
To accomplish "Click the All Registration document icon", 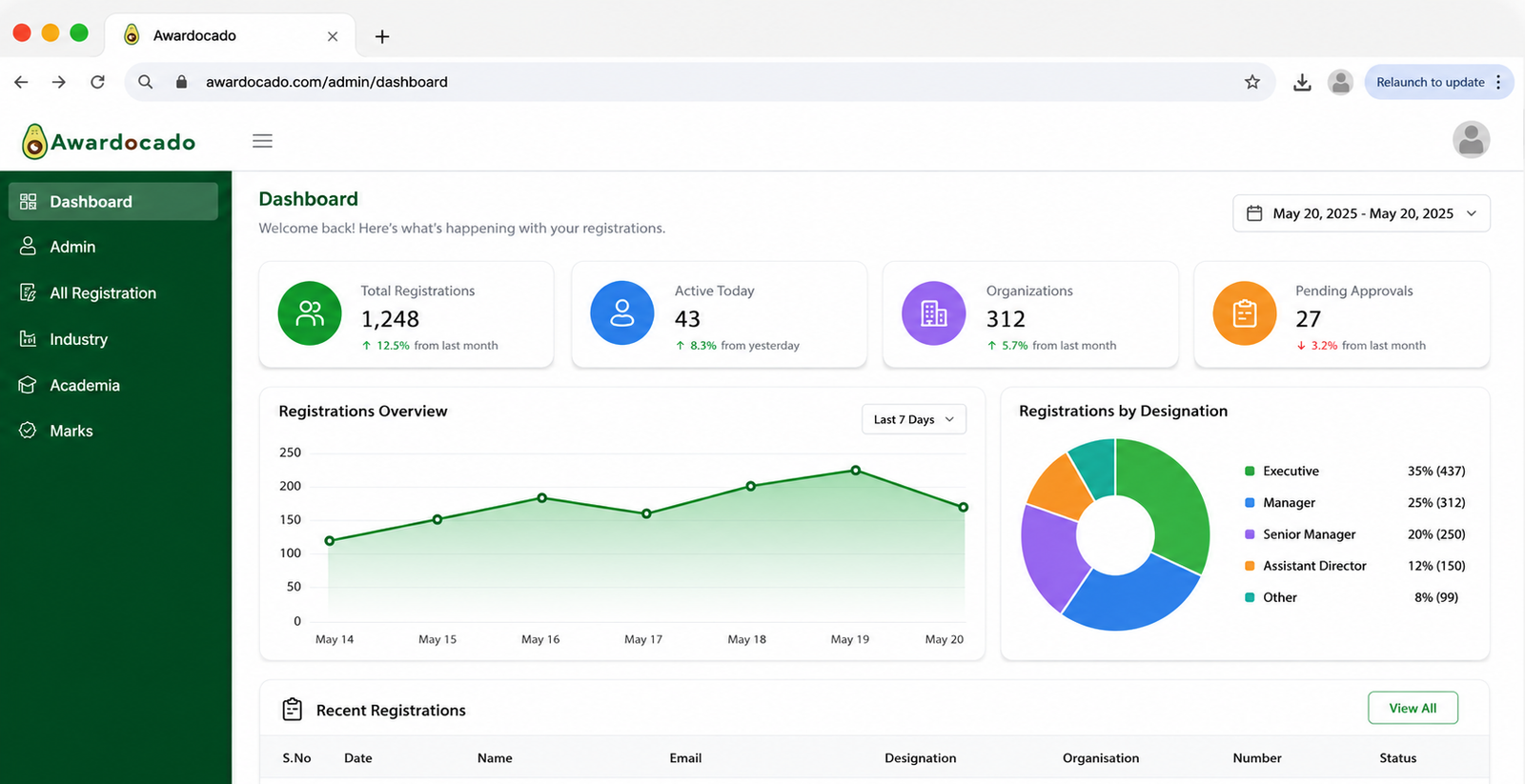I will point(28,292).
